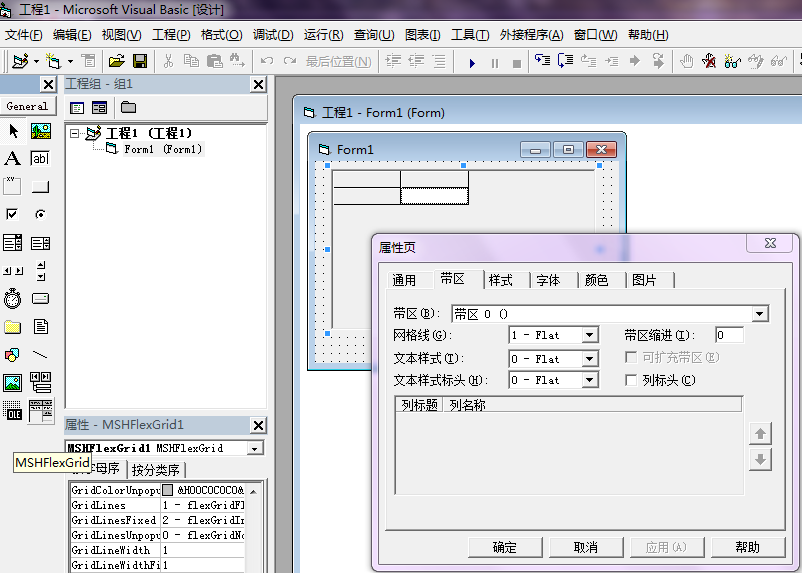Select the OLE control in the toolbox

pyautogui.click(x=12, y=410)
